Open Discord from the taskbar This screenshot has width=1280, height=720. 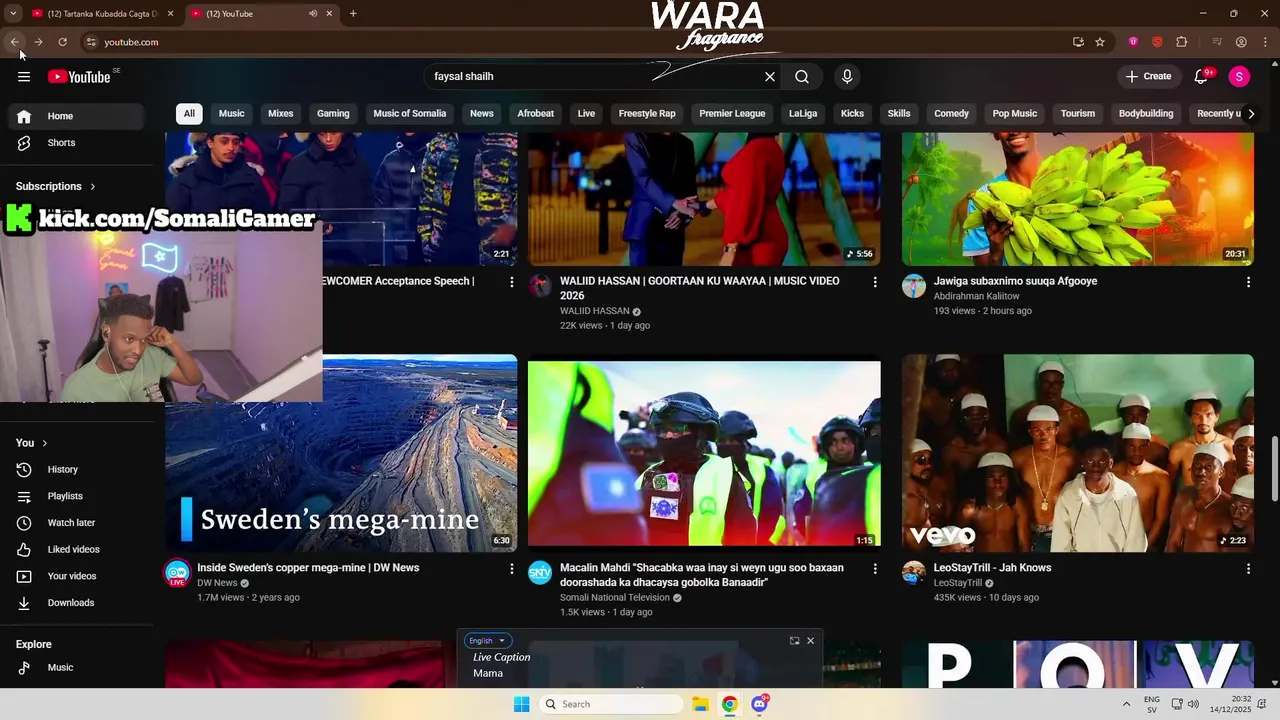click(x=760, y=704)
